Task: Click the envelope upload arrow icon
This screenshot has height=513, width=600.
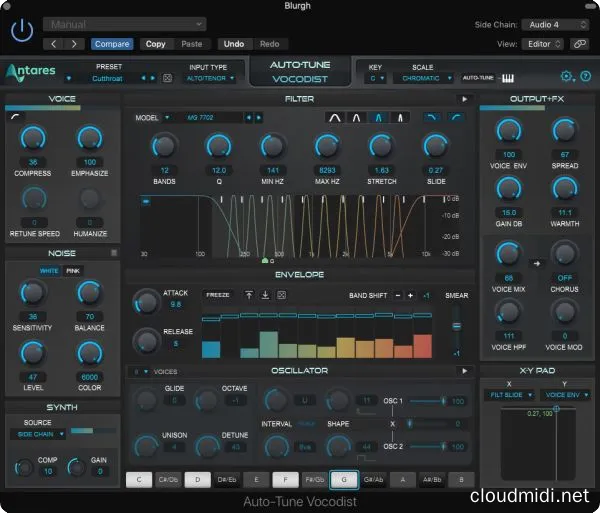Action: click(250, 295)
